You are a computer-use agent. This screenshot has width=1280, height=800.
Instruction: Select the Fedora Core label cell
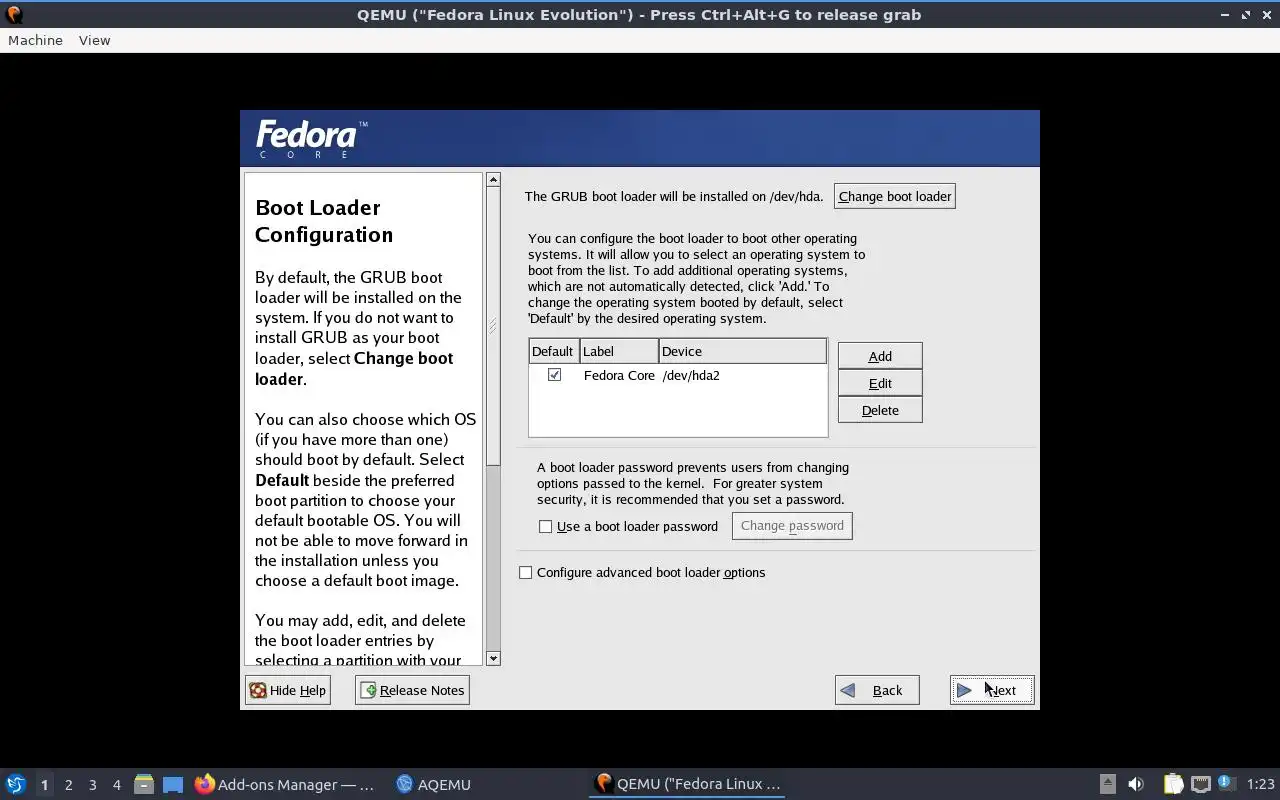tap(619, 375)
